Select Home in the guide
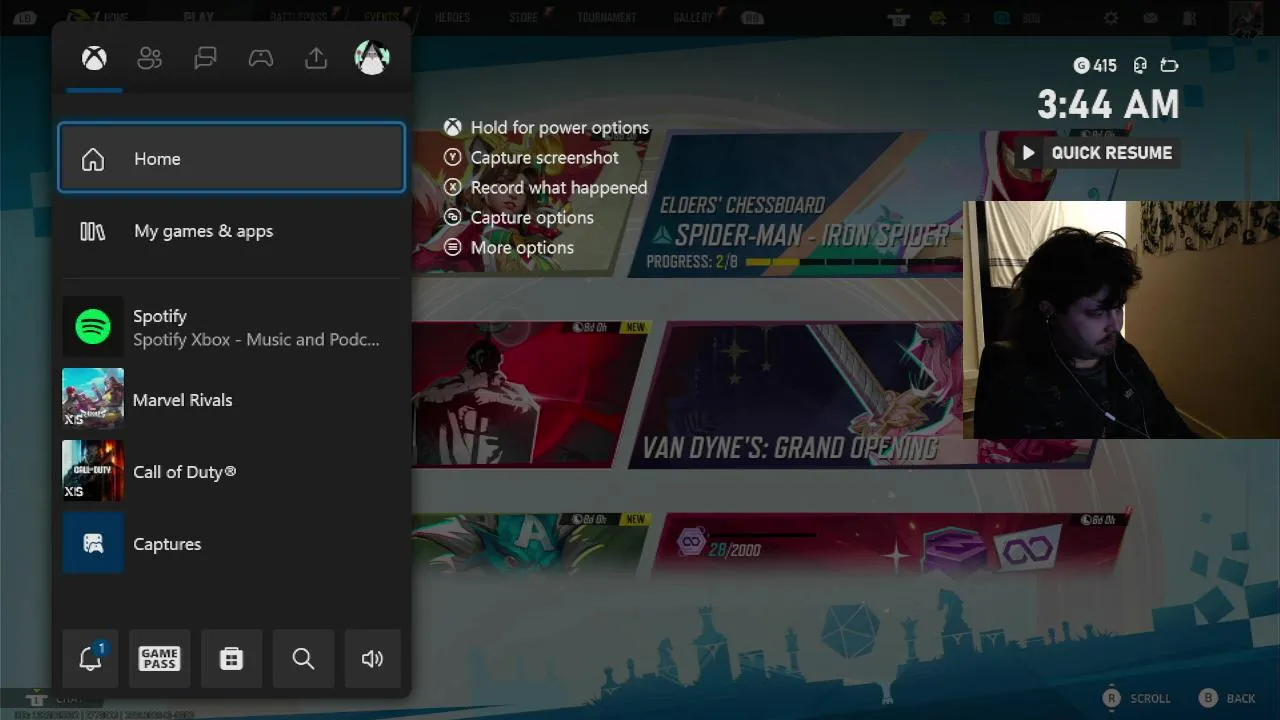1280x720 pixels. click(231, 158)
